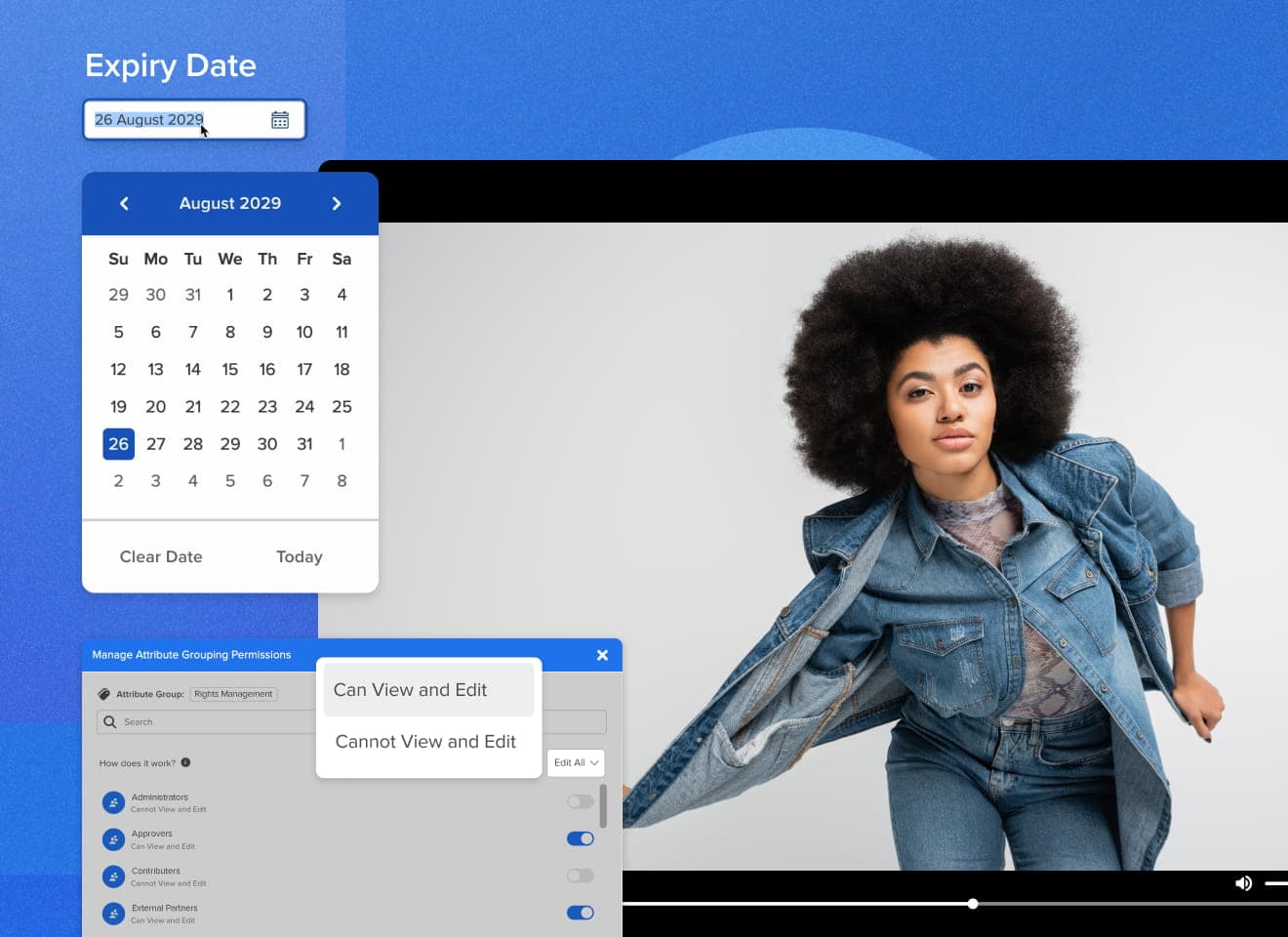Image resolution: width=1288 pixels, height=937 pixels.
Task: Click the video progress slider handle
Action: (x=973, y=904)
